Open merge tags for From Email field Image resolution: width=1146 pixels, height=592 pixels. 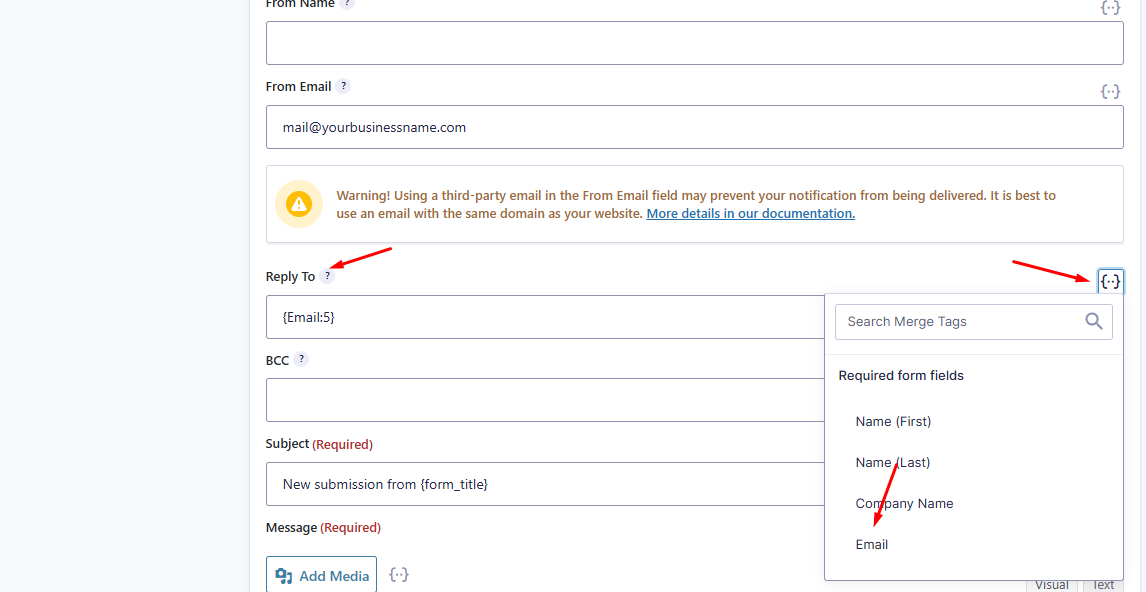click(x=1110, y=91)
